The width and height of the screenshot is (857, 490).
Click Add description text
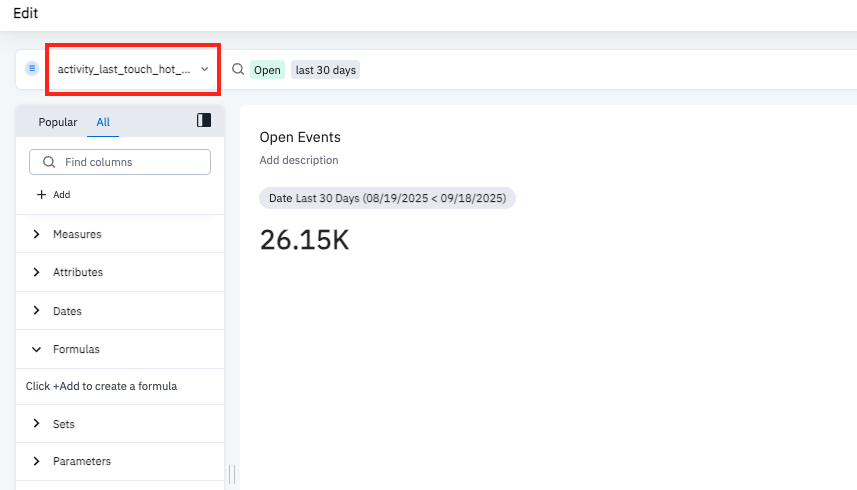tap(299, 160)
